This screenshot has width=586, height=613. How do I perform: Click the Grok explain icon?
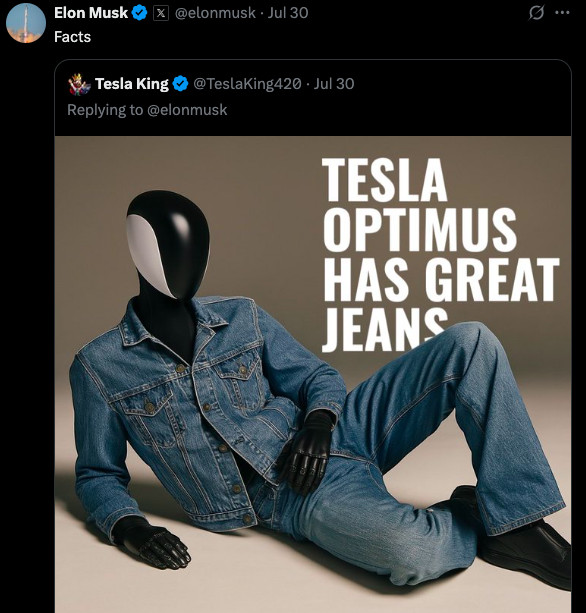536,13
